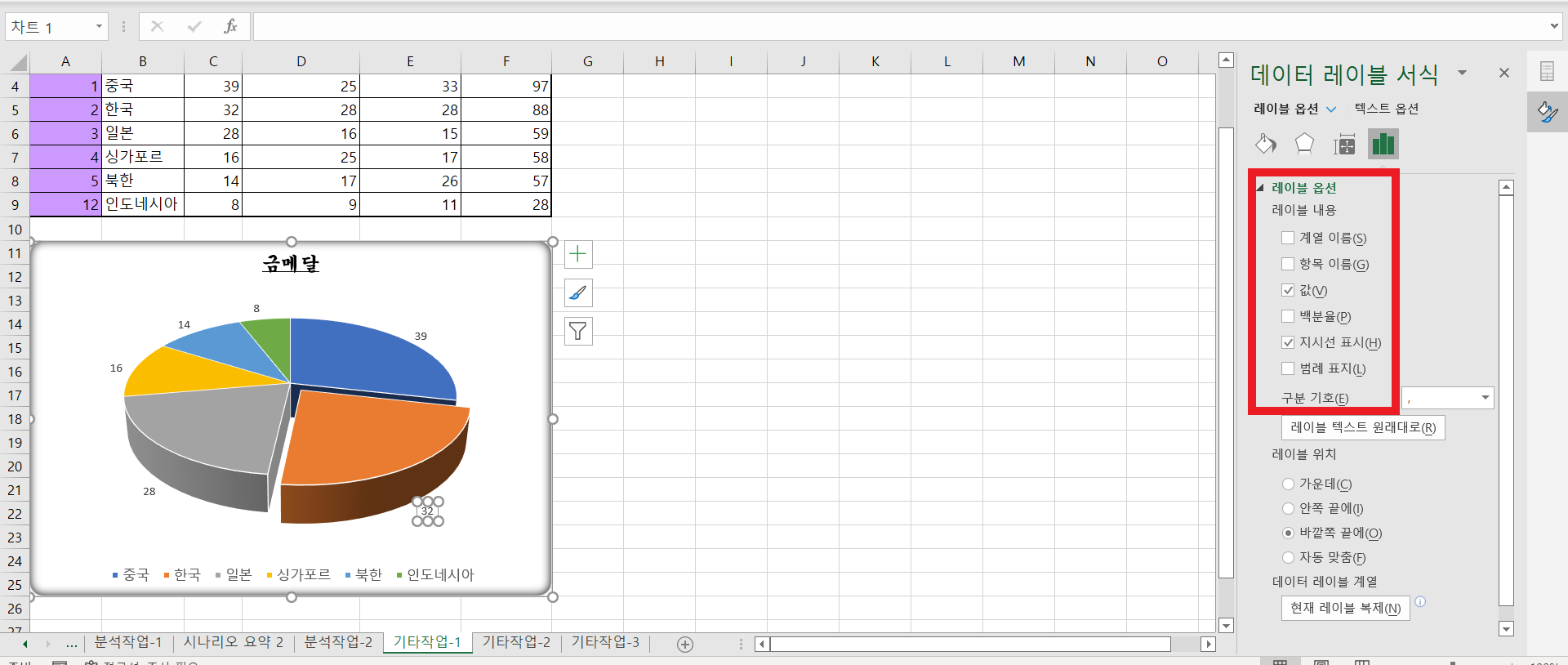Collapse the 레이블 옵션 section triangle
Viewport: 1568px width, 665px height.
coord(1260,188)
